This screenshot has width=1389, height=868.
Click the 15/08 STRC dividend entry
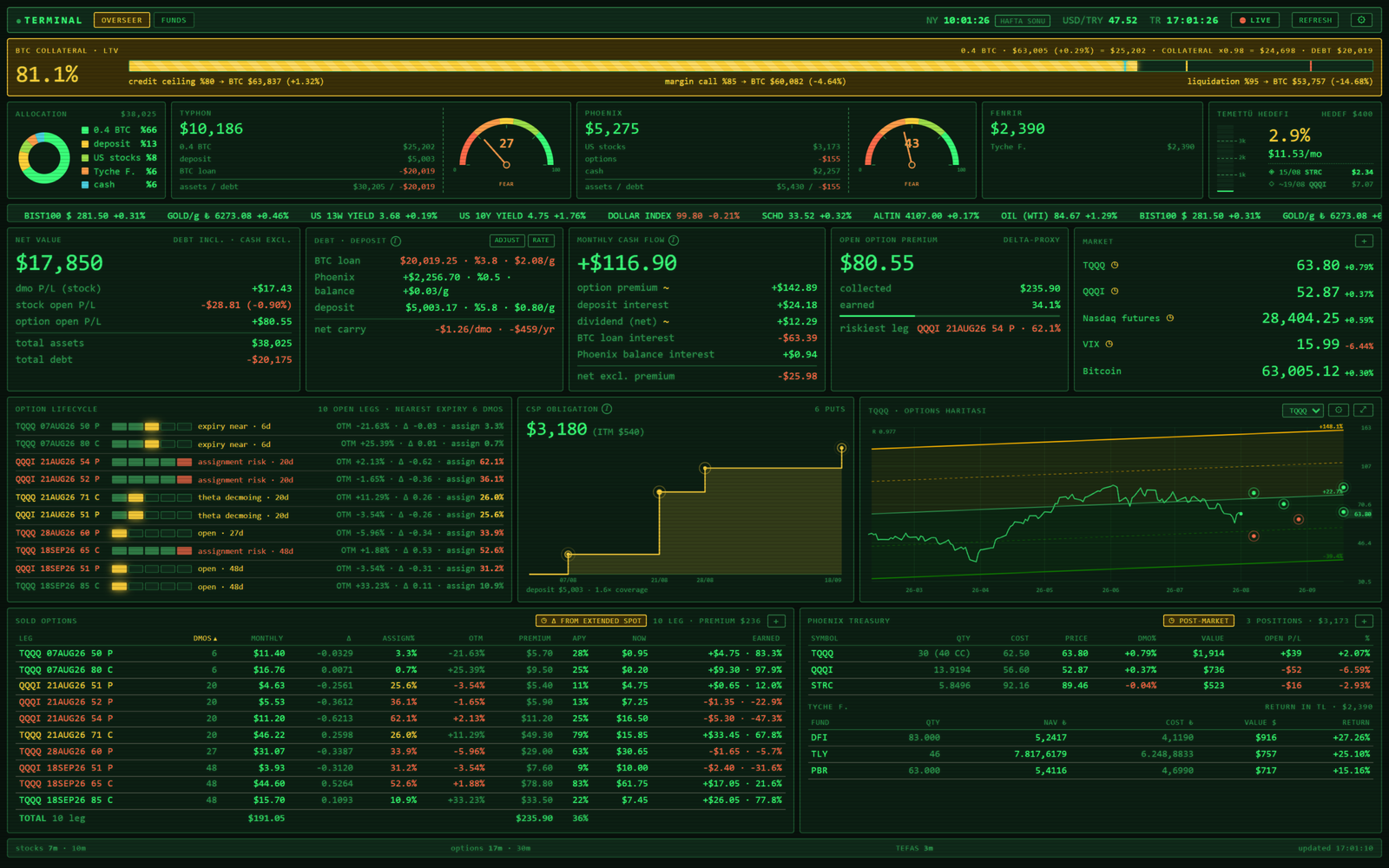point(1320,172)
